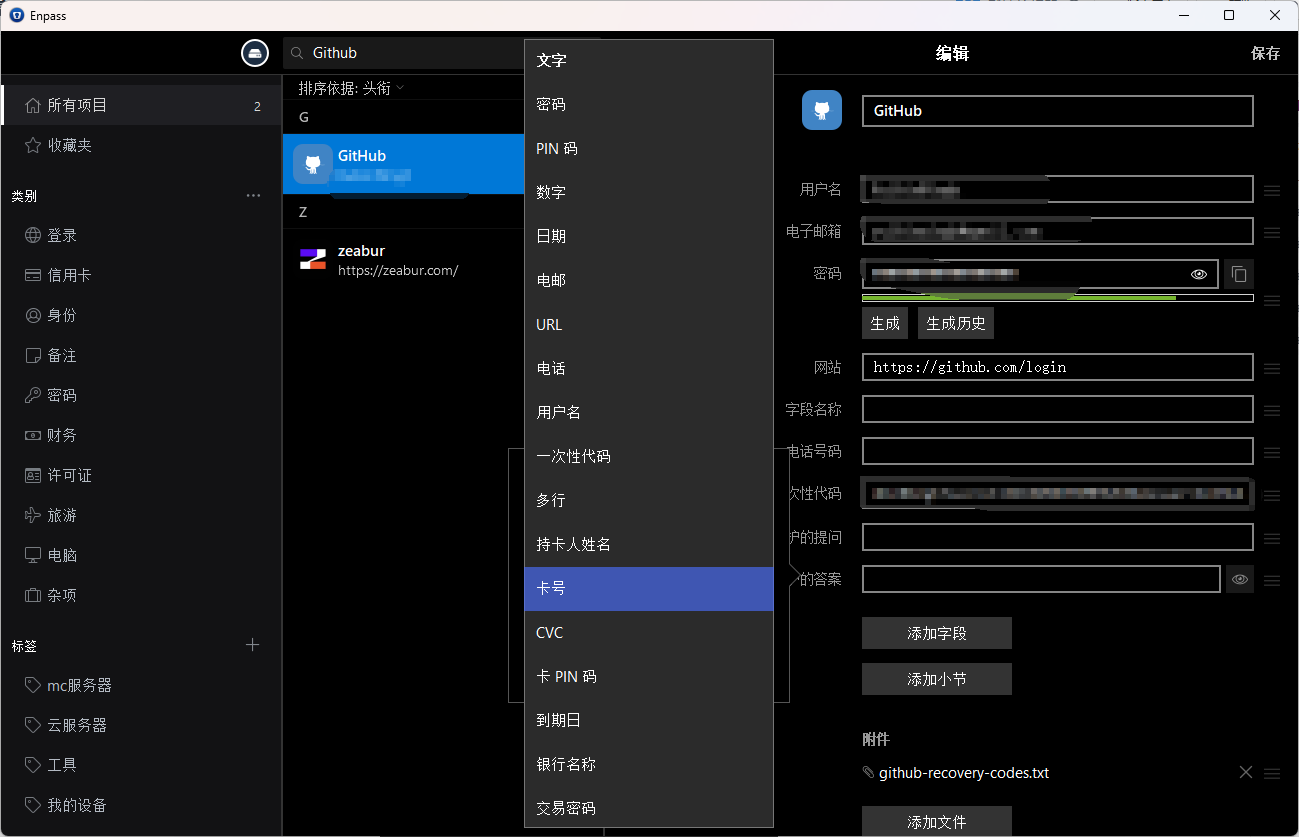
Task: Click the 保存 save button
Action: click(x=1265, y=54)
